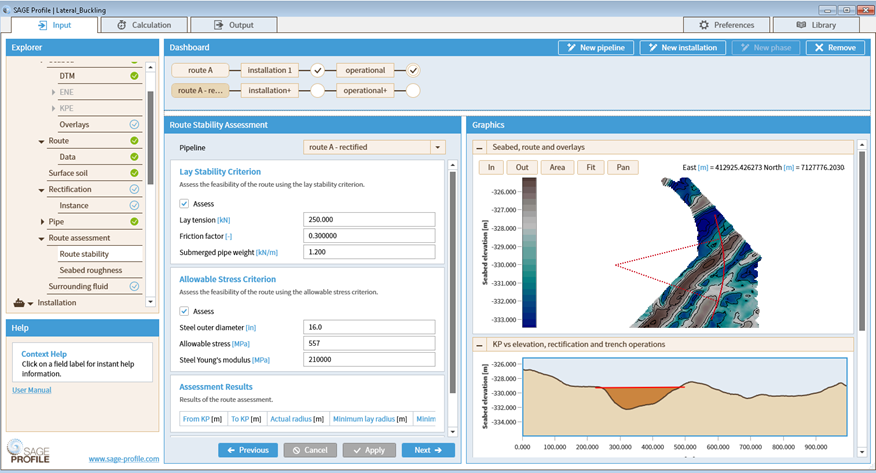
Task: Click the Submerged pipe weight field
Action: click(x=369, y=252)
